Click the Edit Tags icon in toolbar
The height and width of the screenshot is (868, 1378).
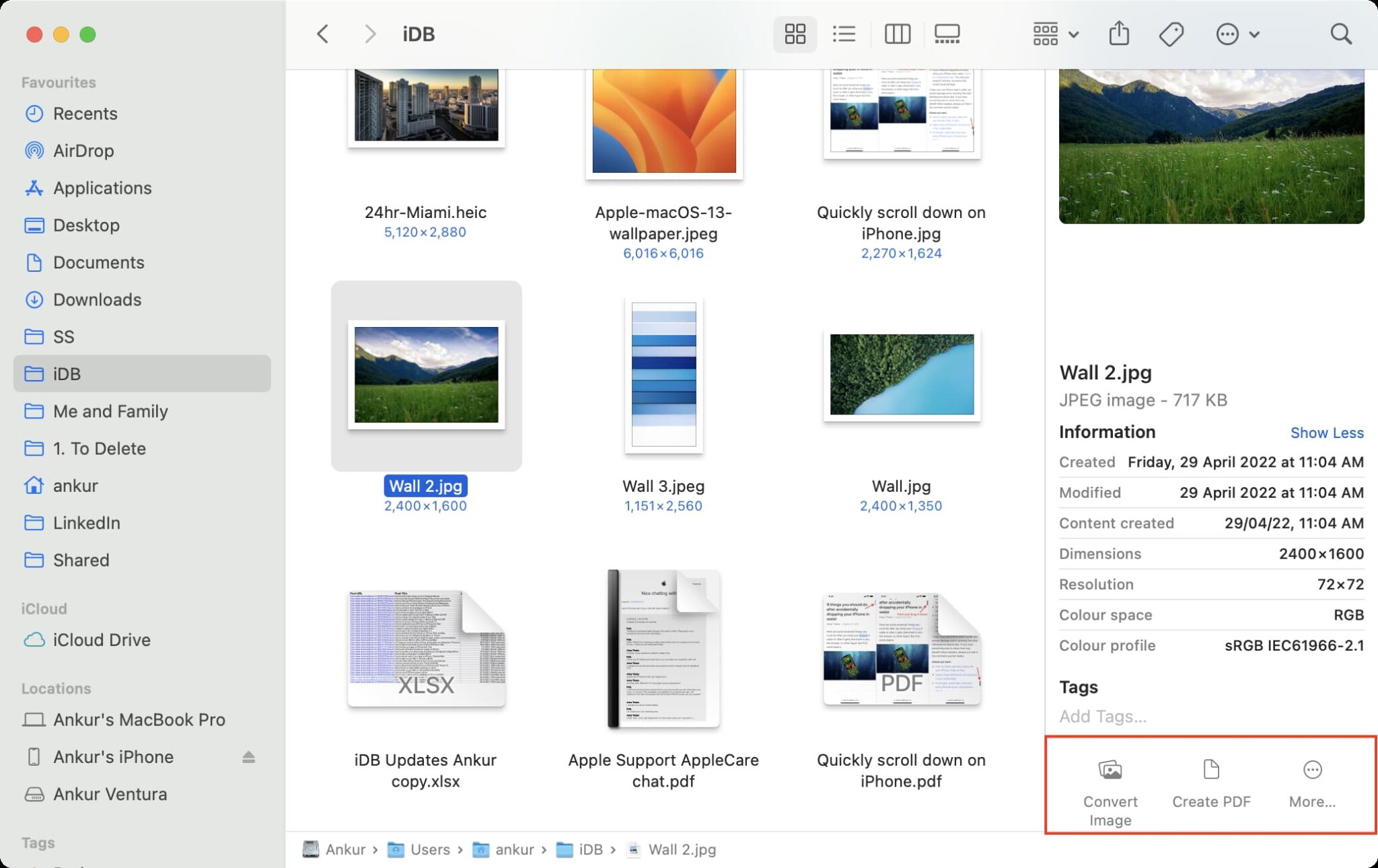coord(1171,34)
